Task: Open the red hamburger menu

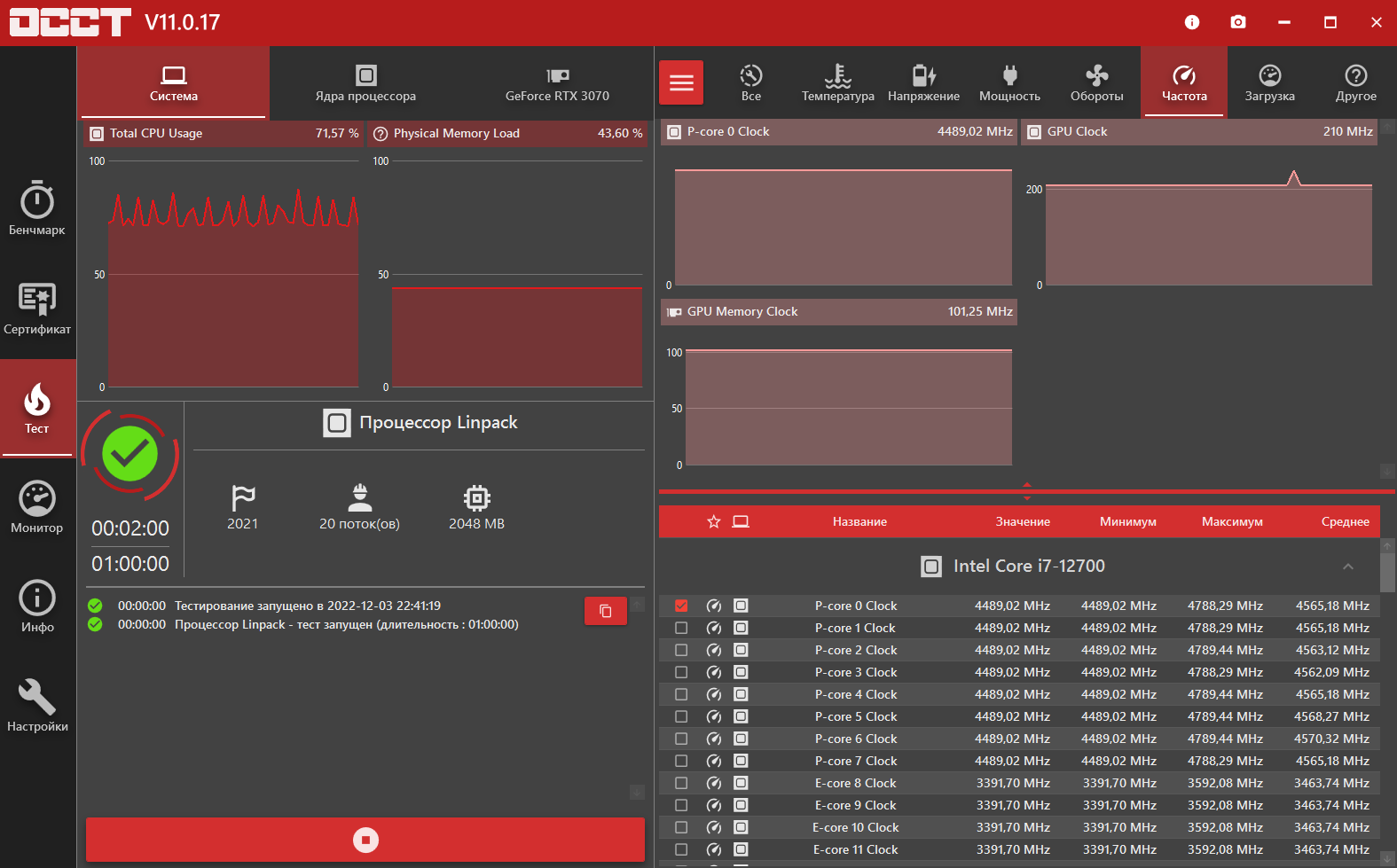Action: coord(681,82)
